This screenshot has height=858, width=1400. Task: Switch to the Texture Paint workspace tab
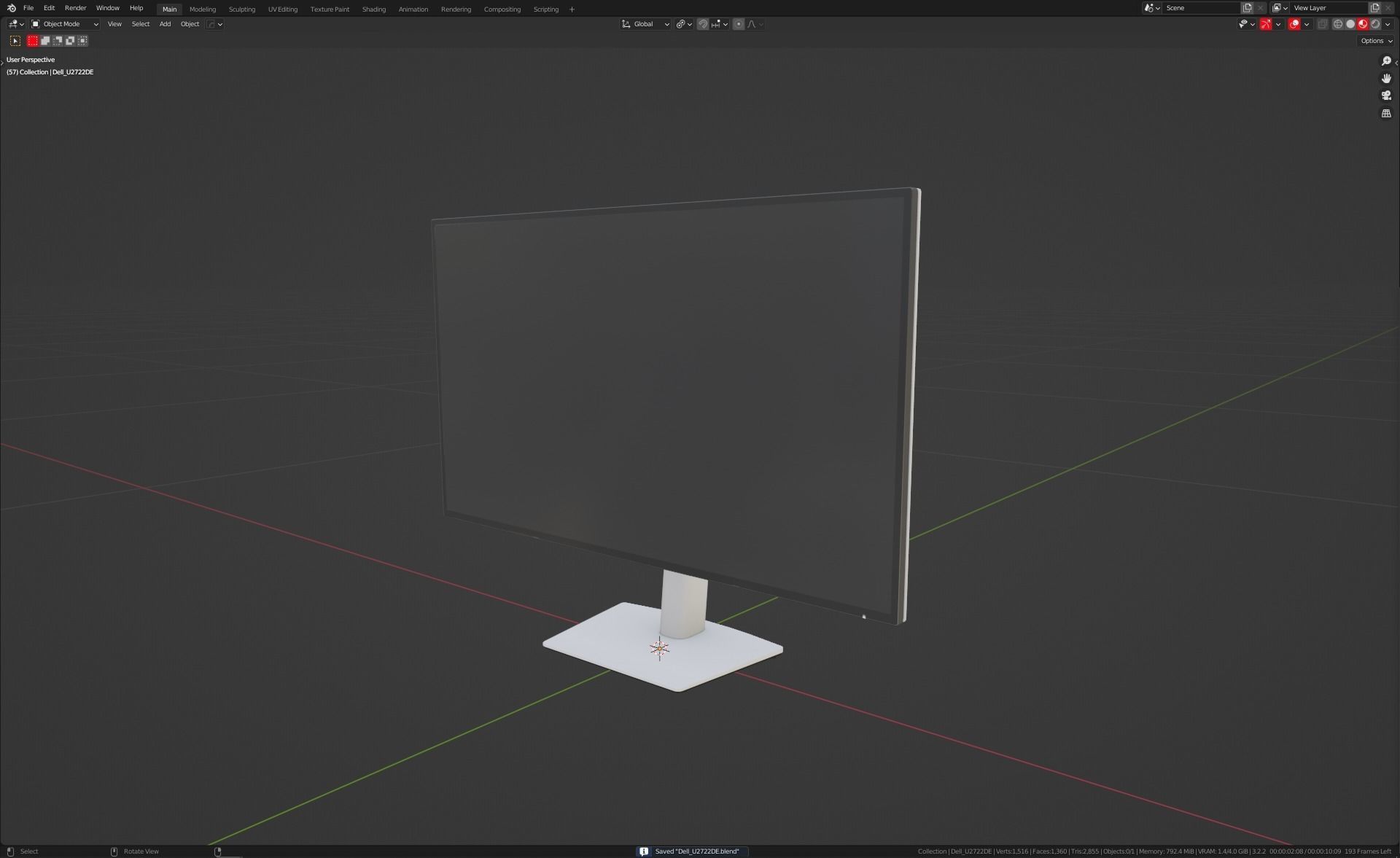pos(330,9)
